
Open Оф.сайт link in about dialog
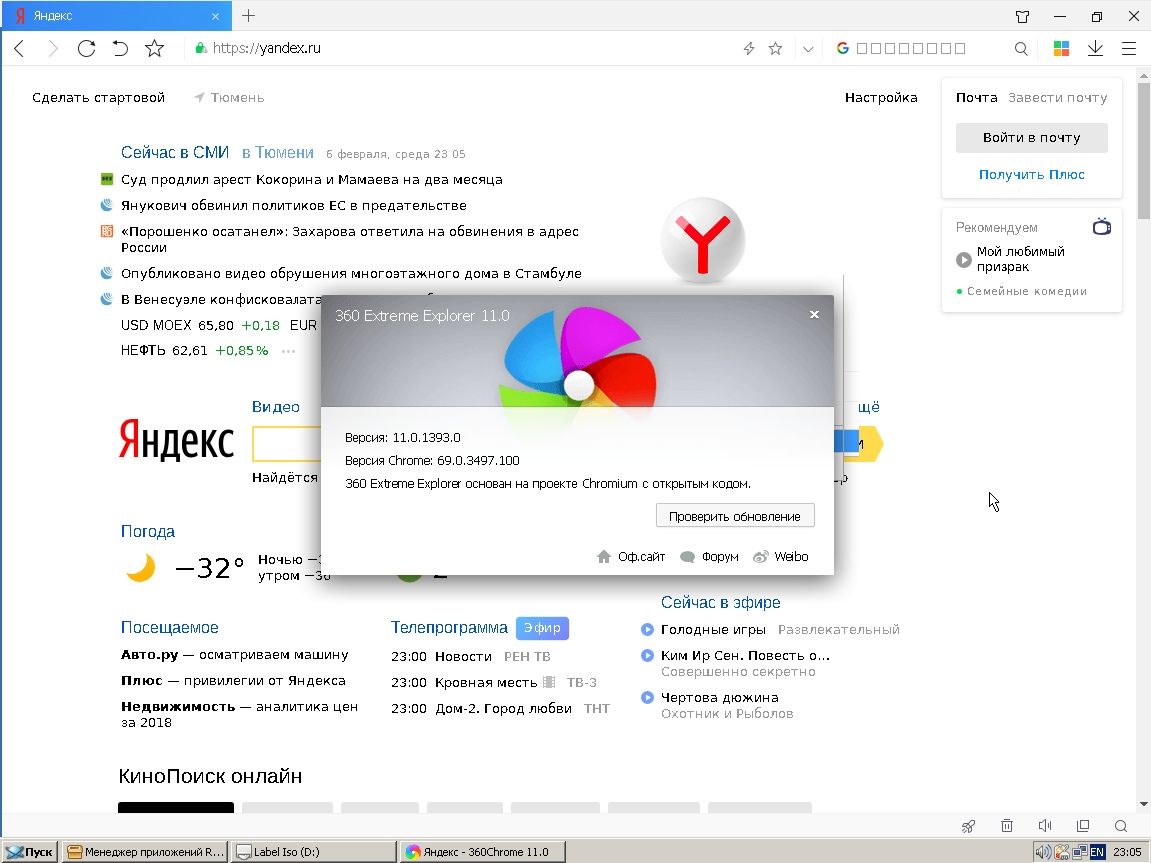tap(631, 557)
